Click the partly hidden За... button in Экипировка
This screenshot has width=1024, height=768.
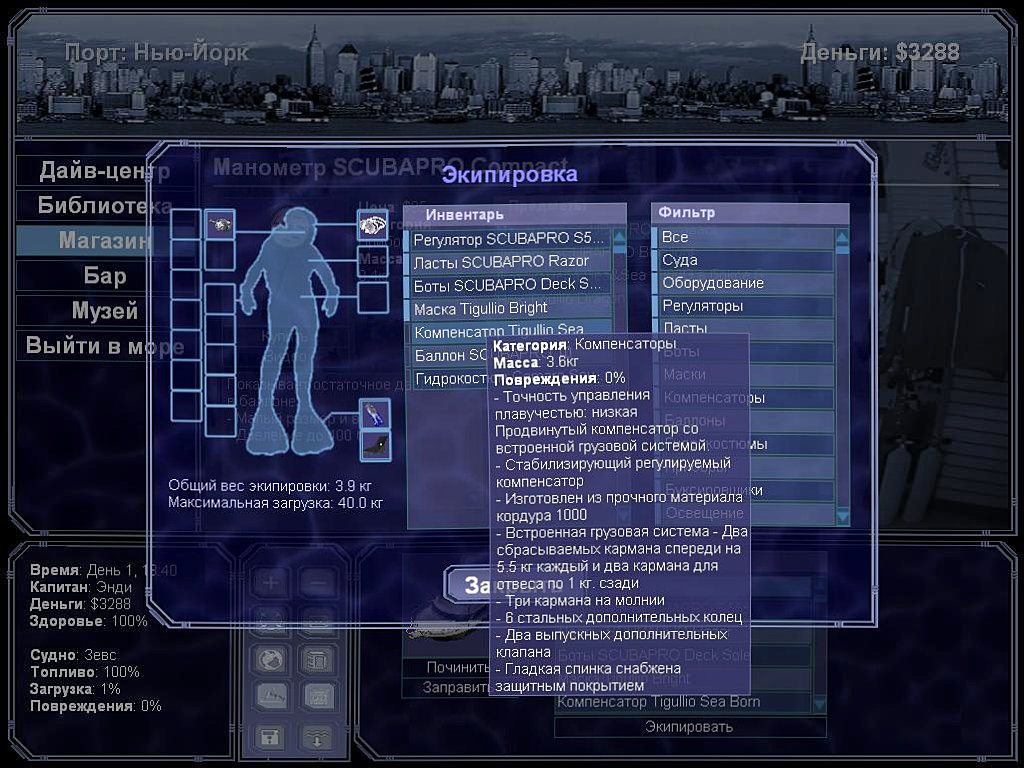468,584
